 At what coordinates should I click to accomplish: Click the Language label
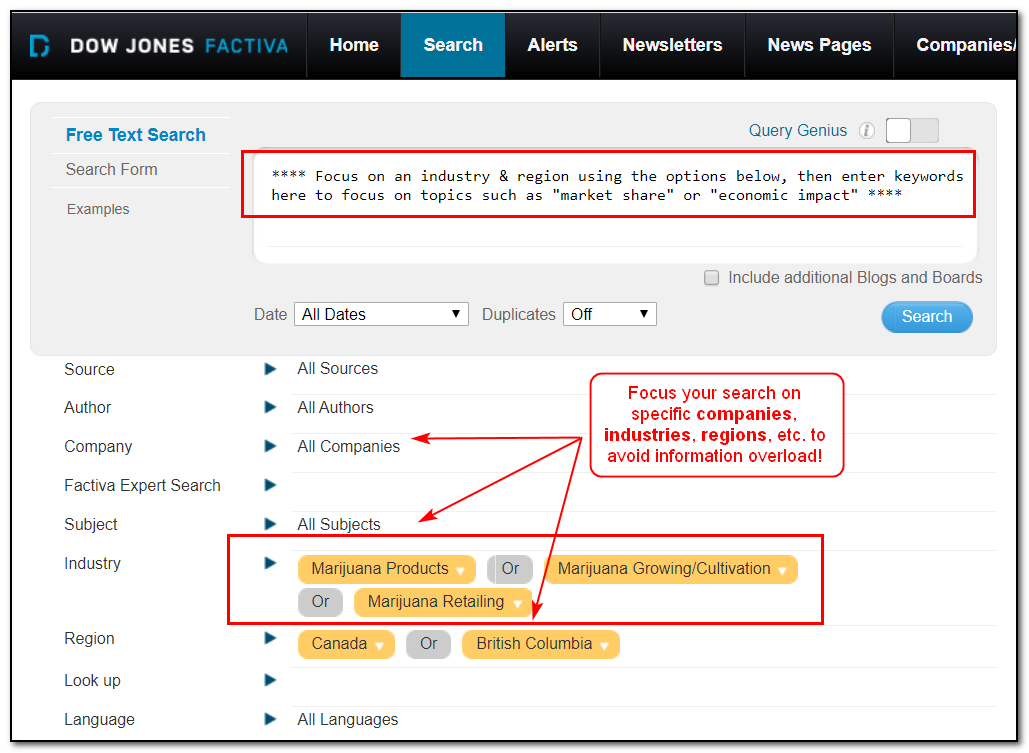pos(99,720)
